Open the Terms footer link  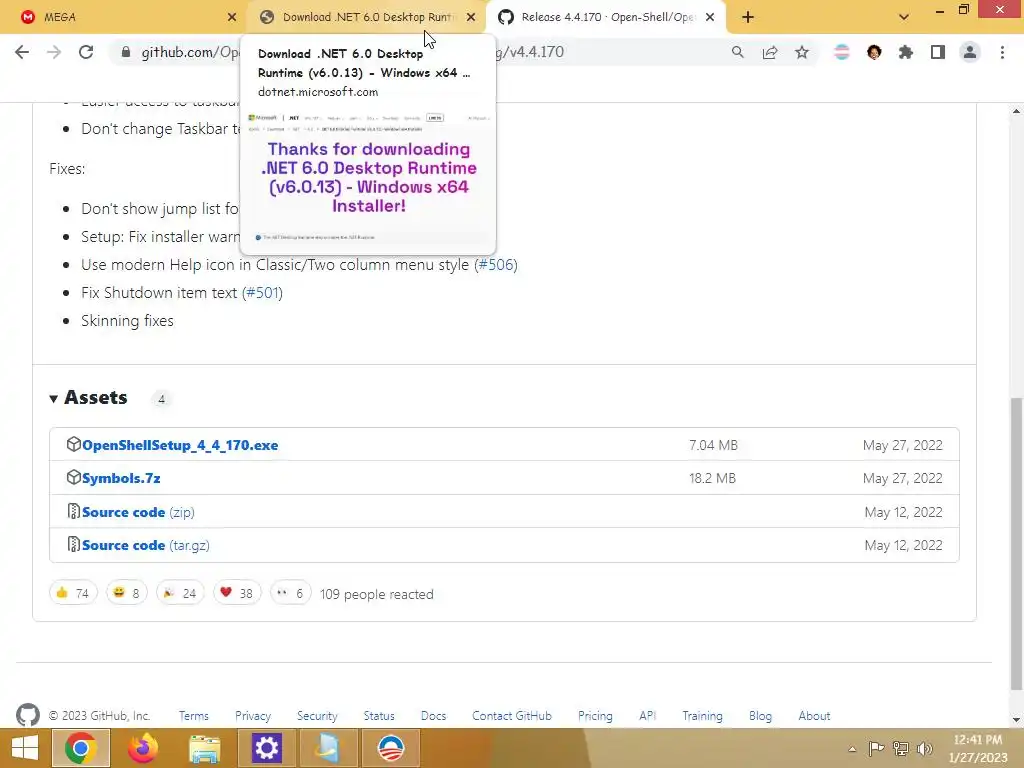coord(194,716)
